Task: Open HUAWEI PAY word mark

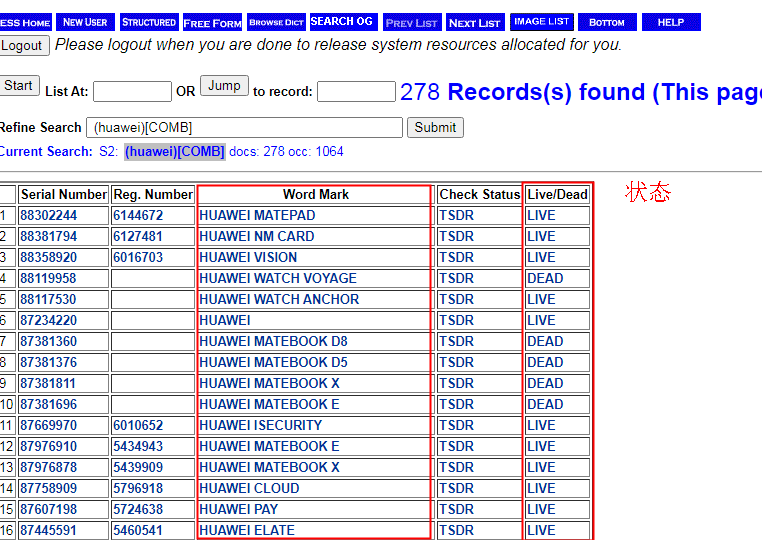Action: coord(239,509)
